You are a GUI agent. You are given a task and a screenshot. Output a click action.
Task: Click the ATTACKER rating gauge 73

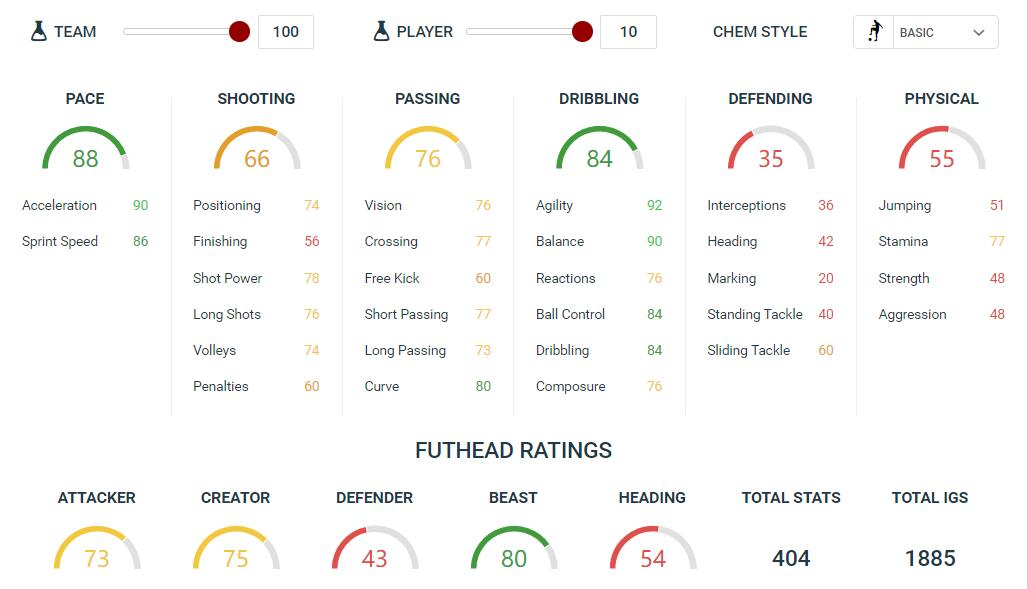click(x=97, y=548)
